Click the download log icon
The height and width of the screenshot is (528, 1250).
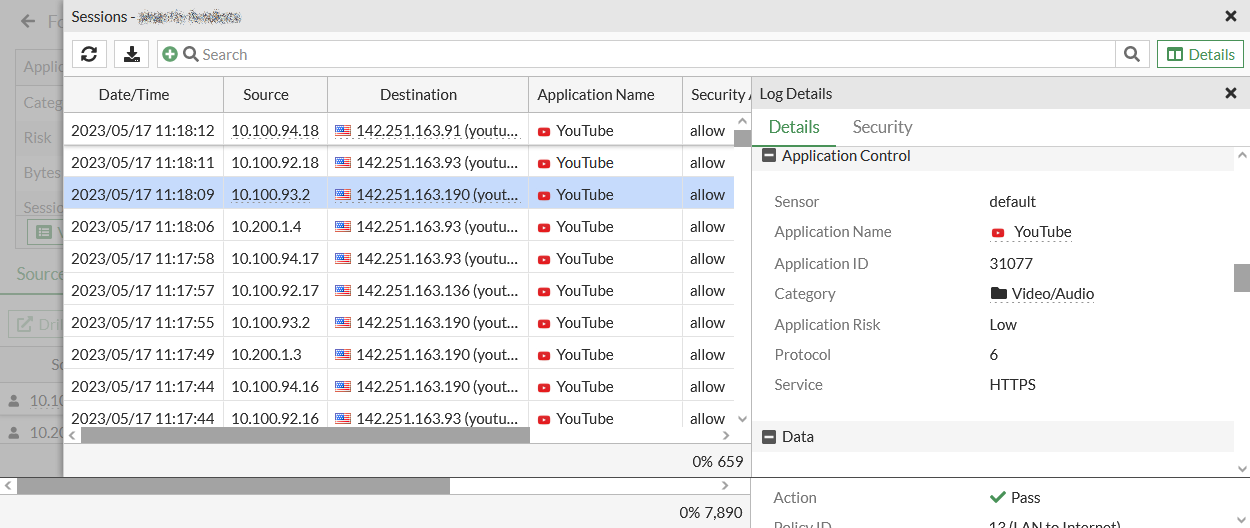[x=131, y=54]
